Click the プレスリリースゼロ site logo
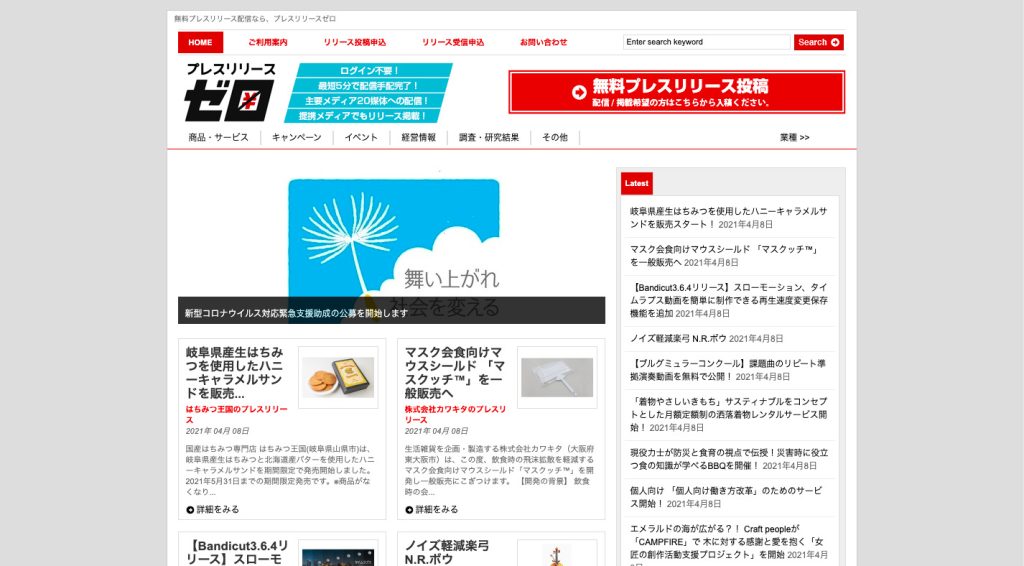Screen dimensions: 1024x566 pyautogui.click(x=230, y=92)
